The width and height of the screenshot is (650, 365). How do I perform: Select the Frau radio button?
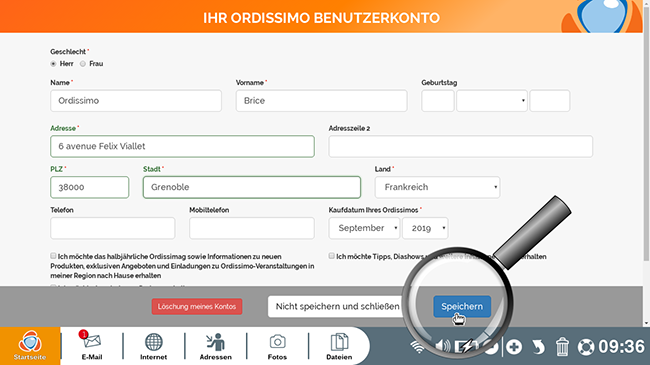[x=83, y=64]
